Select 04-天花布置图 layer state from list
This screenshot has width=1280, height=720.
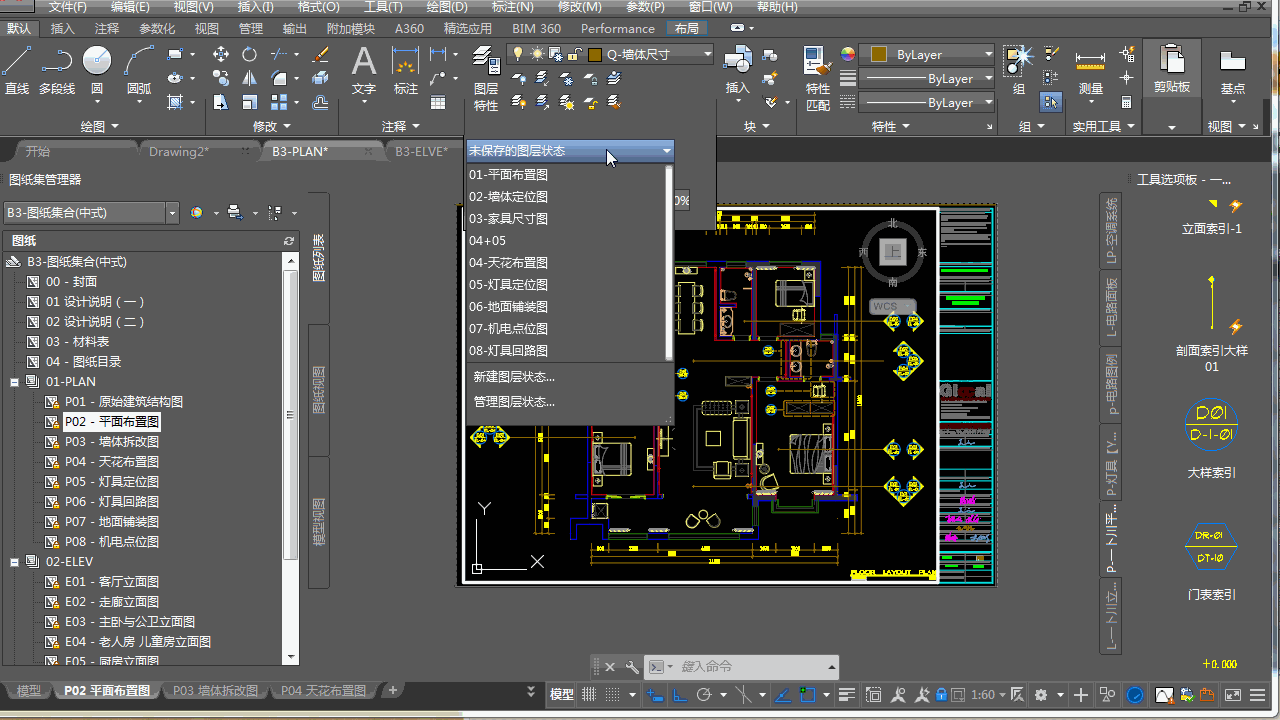point(508,263)
